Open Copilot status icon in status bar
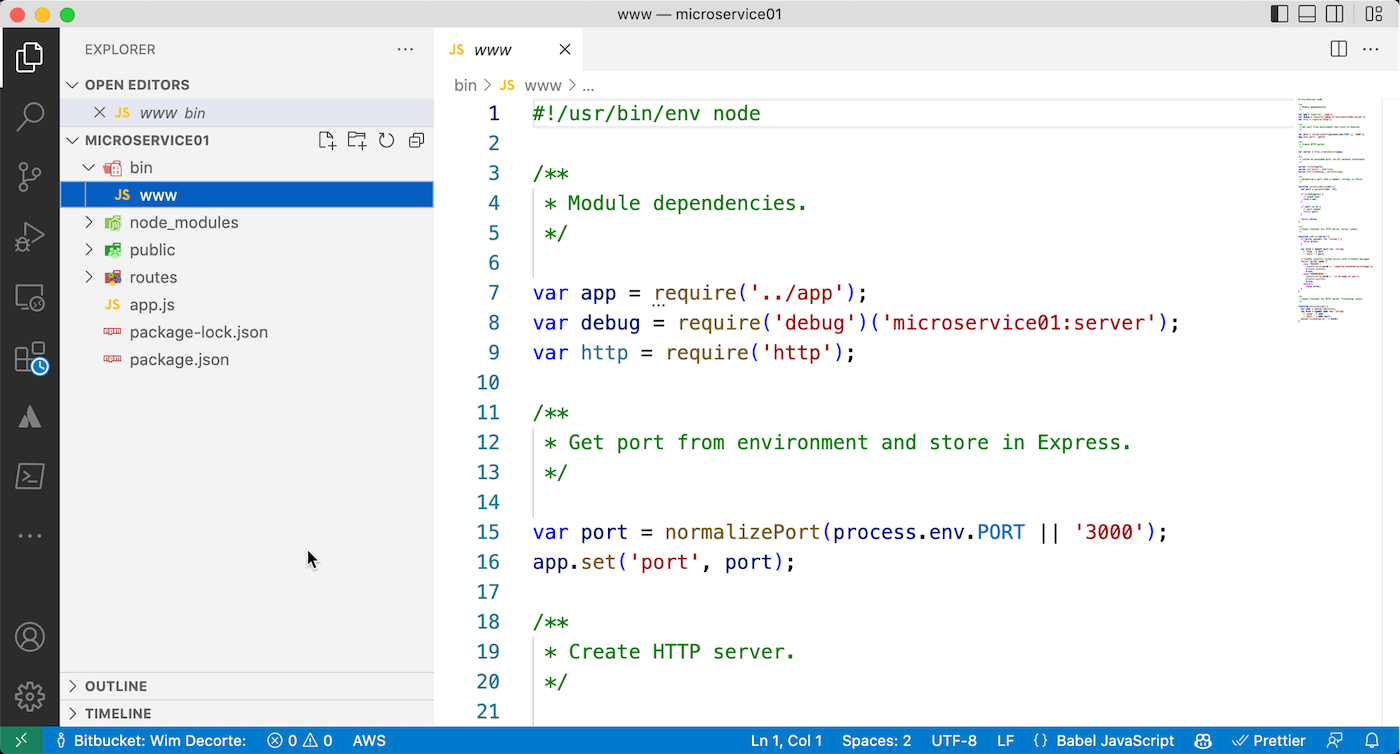This screenshot has height=754, width=1400. pos(1204,741)
